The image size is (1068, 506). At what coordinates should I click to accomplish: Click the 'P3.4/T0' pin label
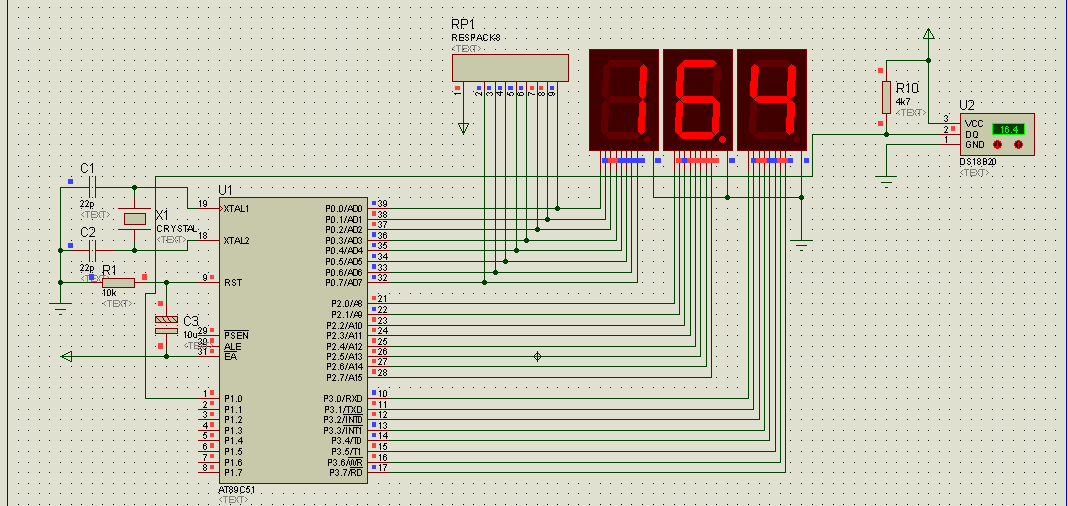(x=347, y=441)
